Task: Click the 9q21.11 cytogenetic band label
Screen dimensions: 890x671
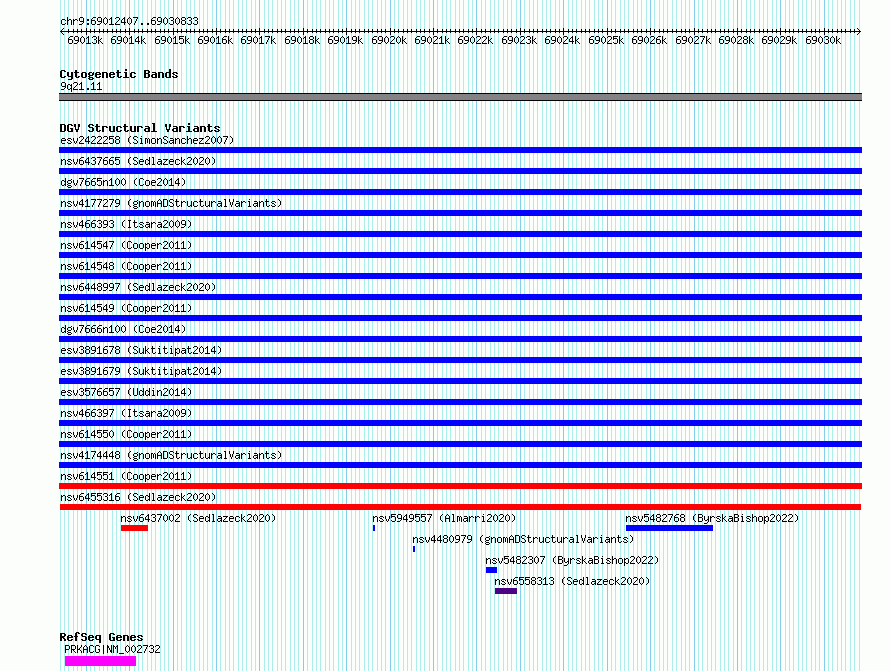Action: [81, 86]
